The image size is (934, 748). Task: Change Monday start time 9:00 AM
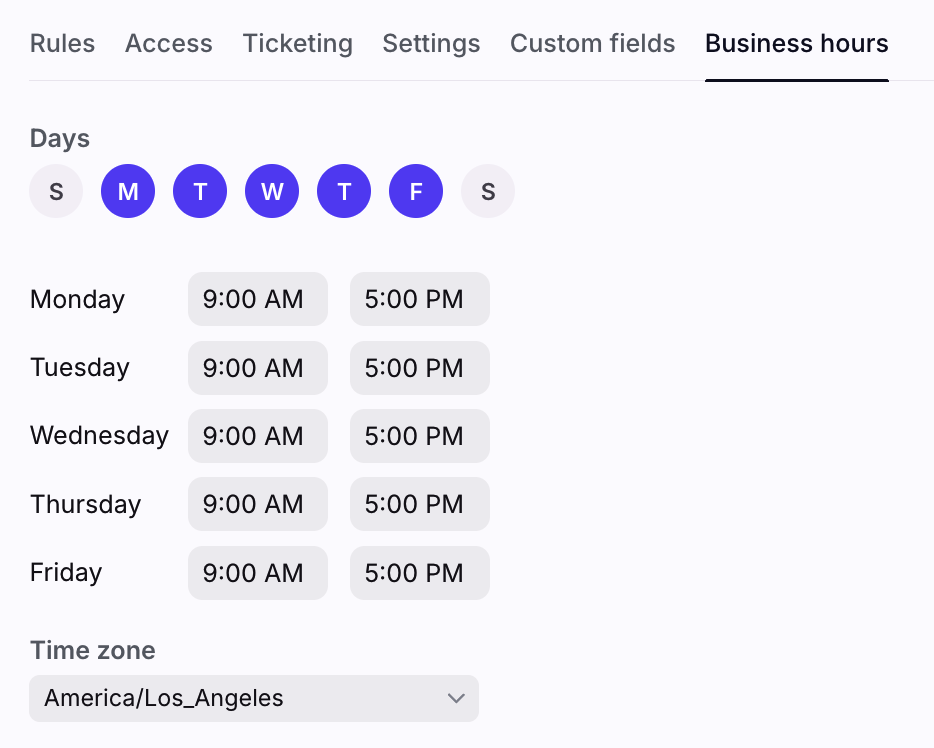tap(258, 299)
